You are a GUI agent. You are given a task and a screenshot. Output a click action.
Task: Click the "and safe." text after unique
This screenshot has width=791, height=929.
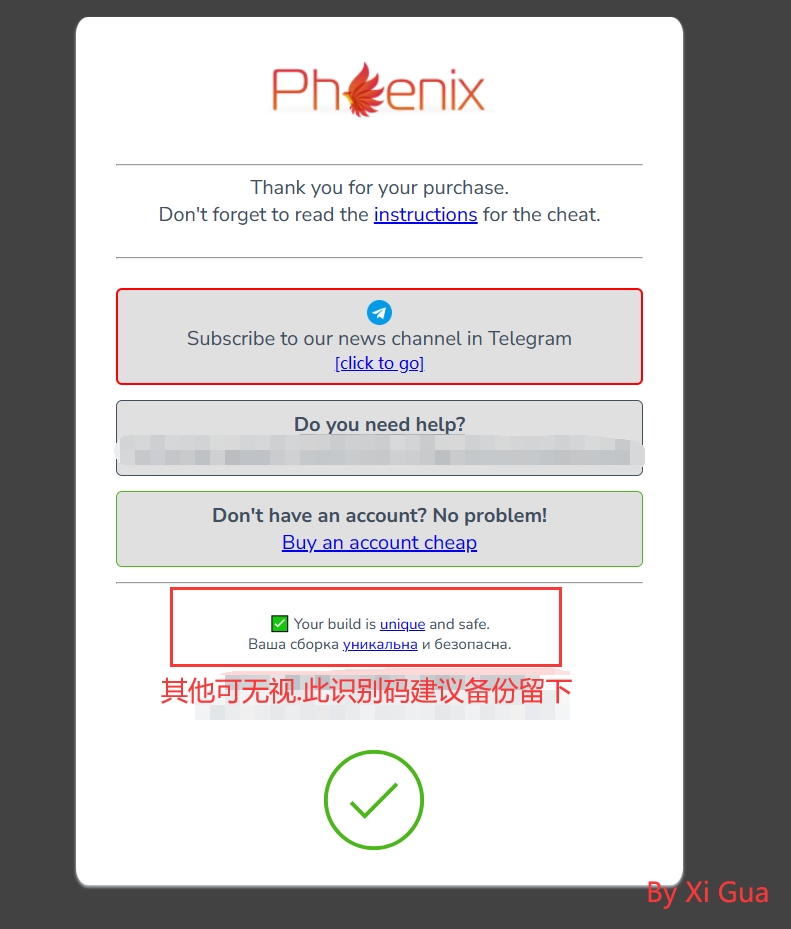click(x=460, y=624)
